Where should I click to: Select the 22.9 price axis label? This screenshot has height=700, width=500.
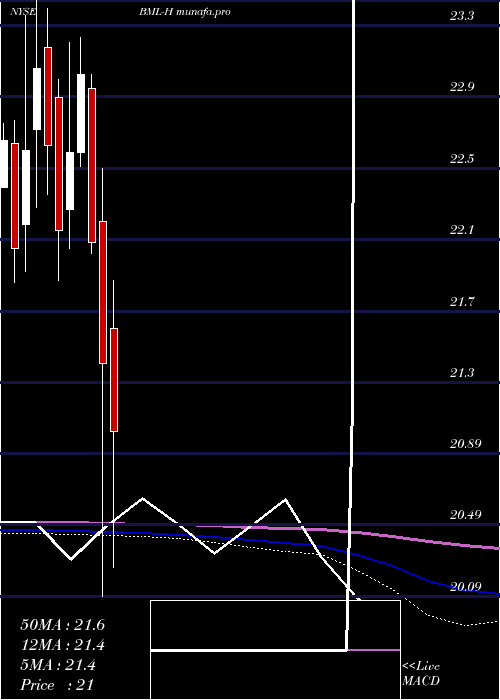point(462,87)
